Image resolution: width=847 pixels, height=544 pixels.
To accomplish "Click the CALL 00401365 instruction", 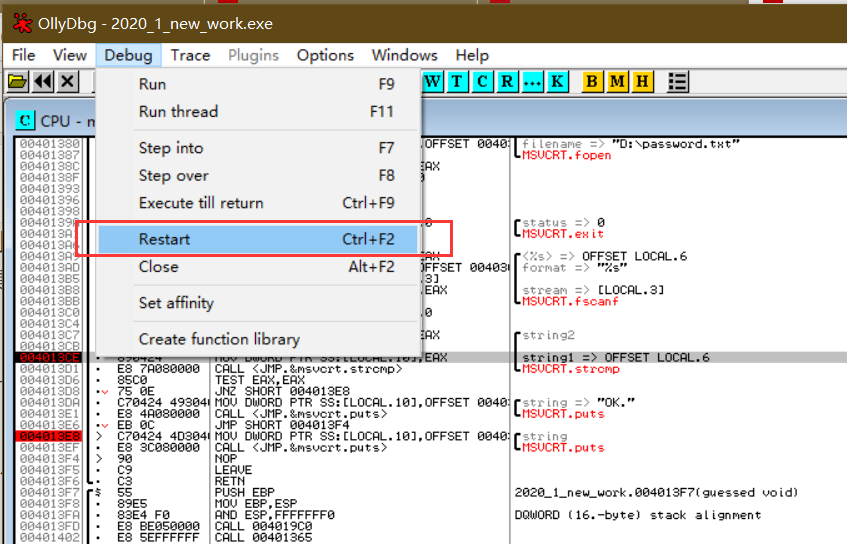I will point(263,538).
